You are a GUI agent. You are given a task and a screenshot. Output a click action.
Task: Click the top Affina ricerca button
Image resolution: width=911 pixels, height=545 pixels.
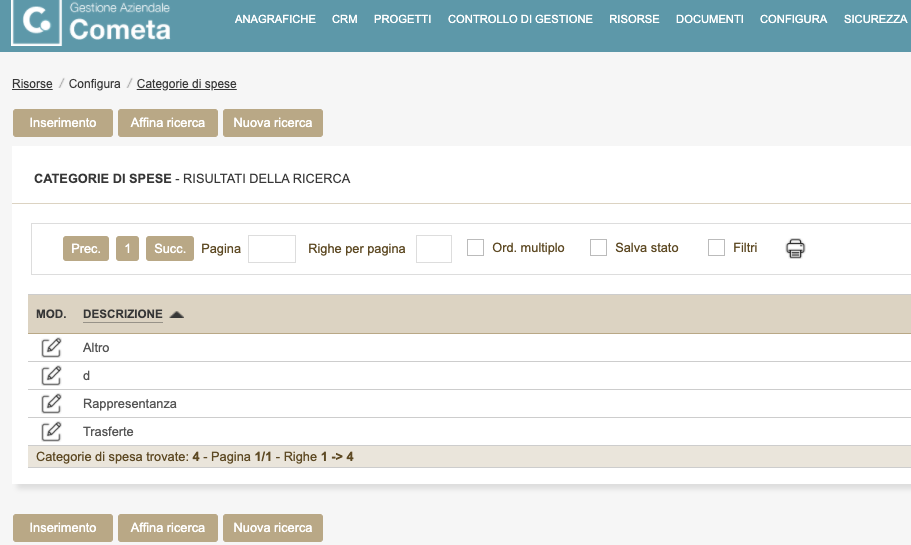click(x=167, y=123)
